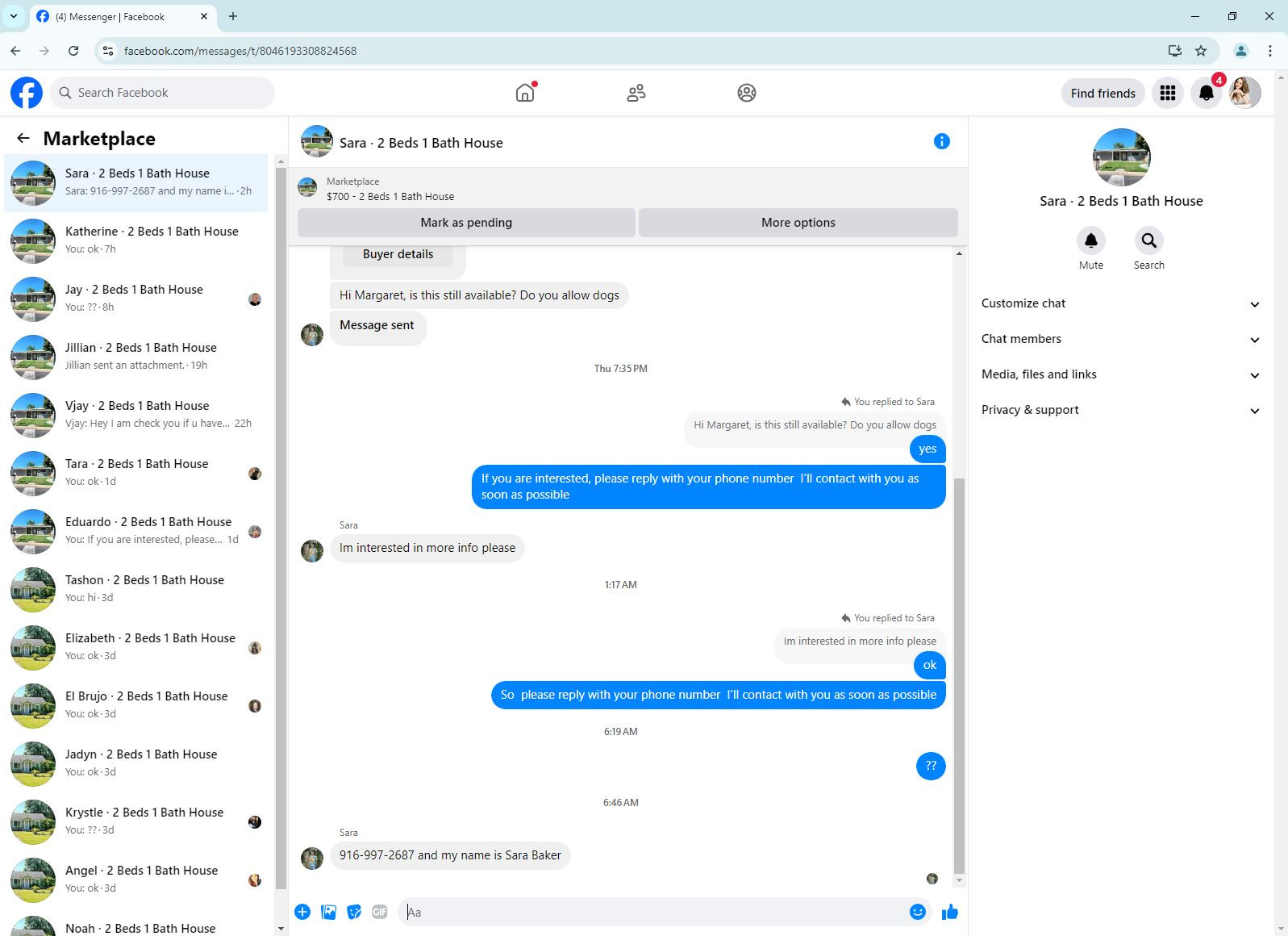This screenshot has width=1288, height=936.
Task: Install app icon in address bar
Action: (1174, 51)
